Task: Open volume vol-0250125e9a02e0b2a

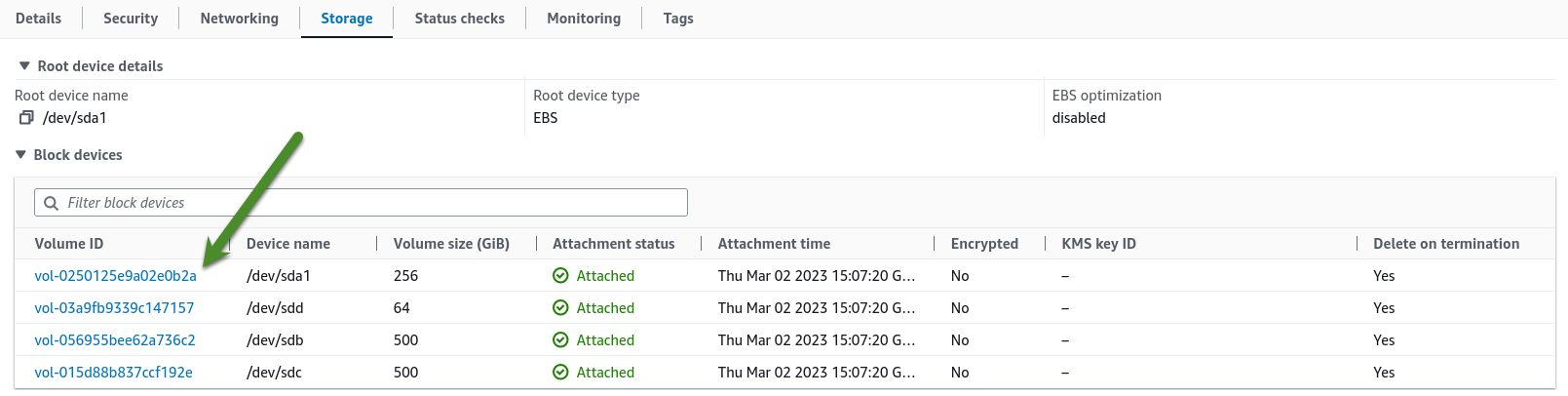Action: pos(115,276)
